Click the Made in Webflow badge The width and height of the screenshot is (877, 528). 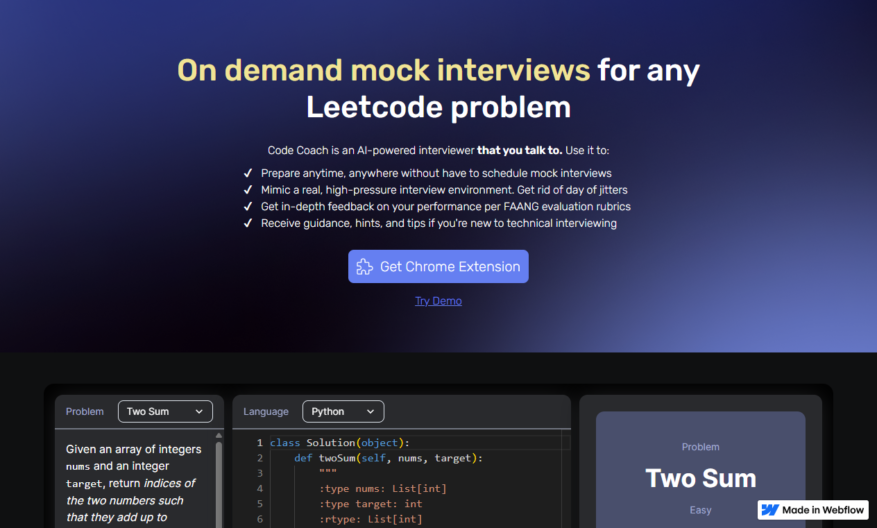click(x=813, y=510)
